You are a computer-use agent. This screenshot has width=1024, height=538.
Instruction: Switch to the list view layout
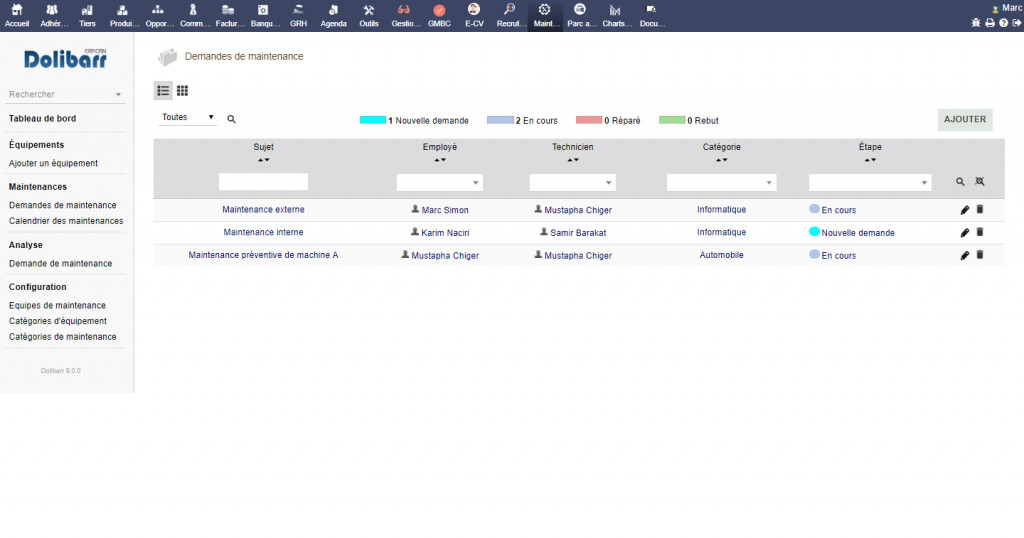point(163,91)
